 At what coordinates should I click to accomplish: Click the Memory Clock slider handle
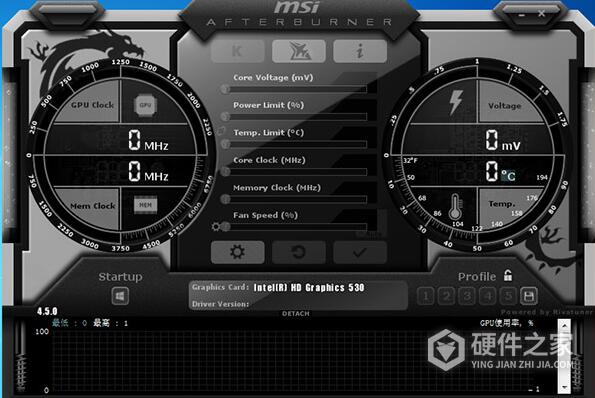(x=225, y=199)
